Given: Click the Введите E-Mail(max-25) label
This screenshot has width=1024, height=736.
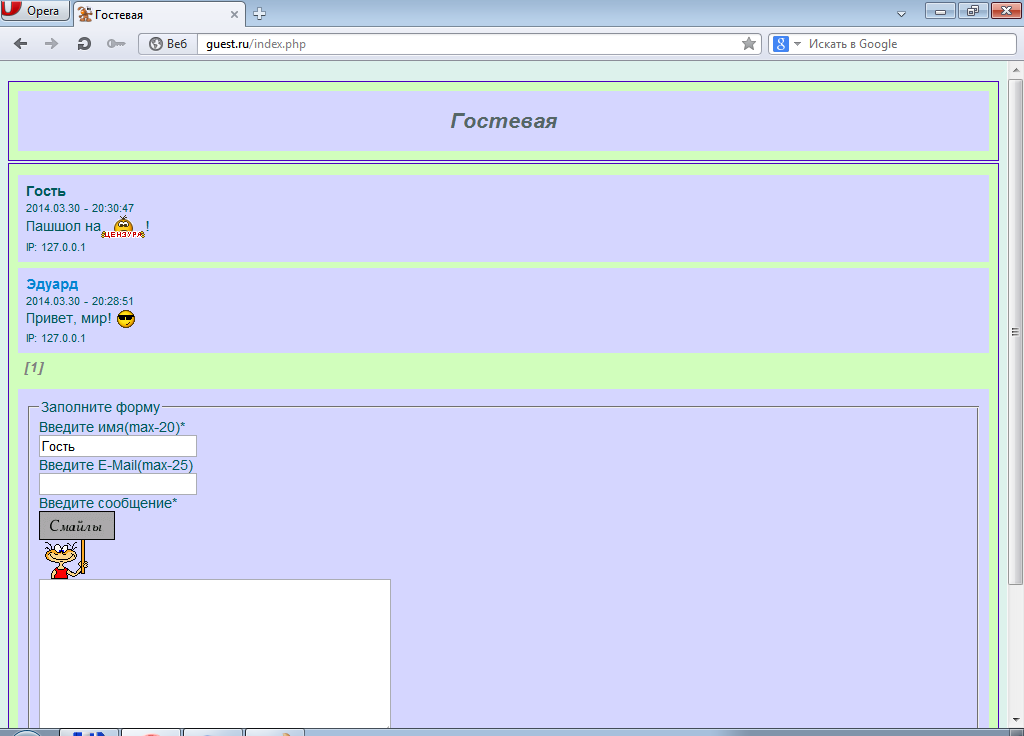Looking at the screenshot, I should pyautogui.click(x=116, y=466).
